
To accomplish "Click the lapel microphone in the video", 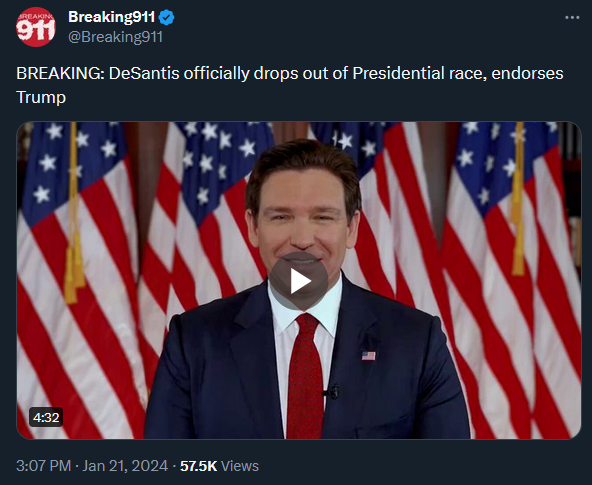I will click(x=332, y=392).
